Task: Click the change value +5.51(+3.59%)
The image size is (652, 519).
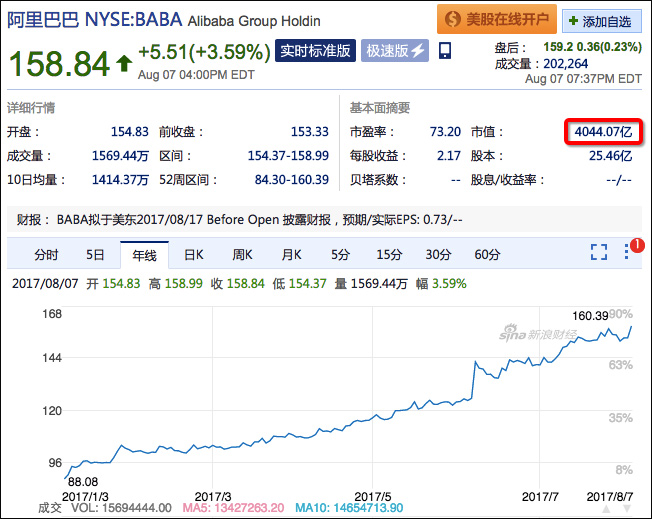Action: tap(204, 52)
